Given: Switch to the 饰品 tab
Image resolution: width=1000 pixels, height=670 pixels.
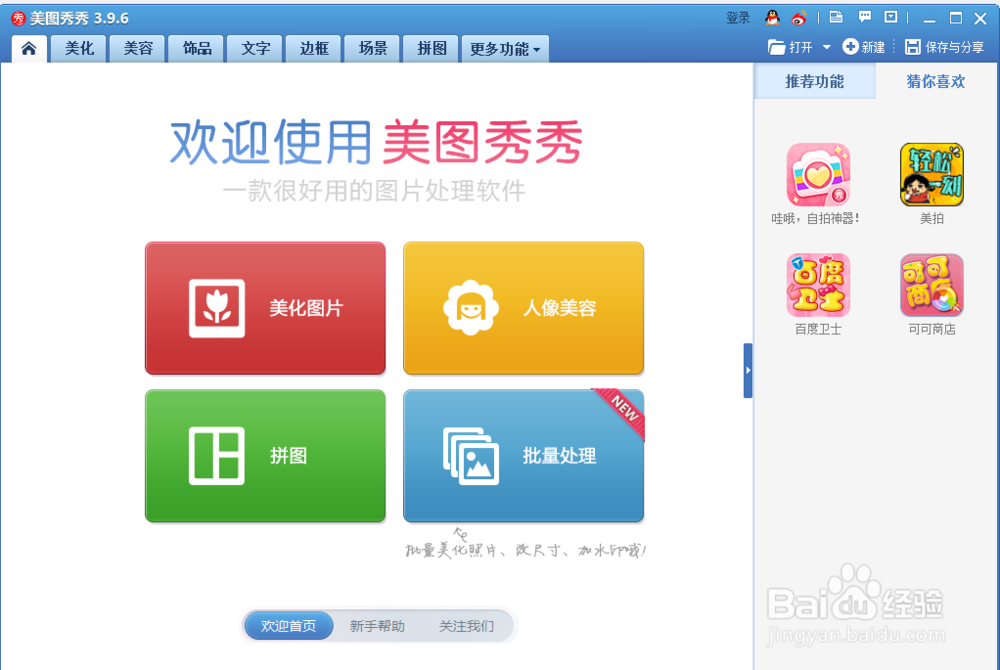Looking at the screenshot, I should coord(196,48).
